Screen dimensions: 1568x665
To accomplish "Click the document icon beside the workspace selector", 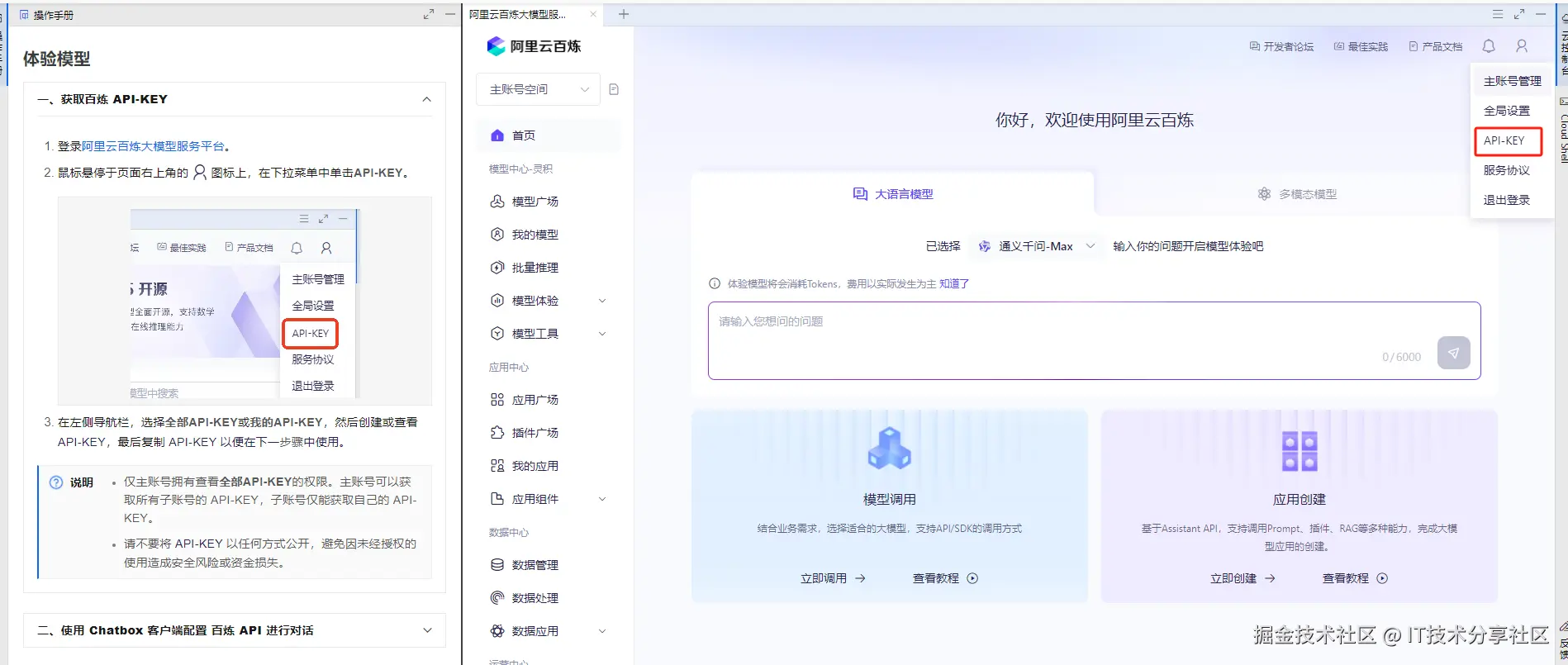I will (x=614, y=89).
